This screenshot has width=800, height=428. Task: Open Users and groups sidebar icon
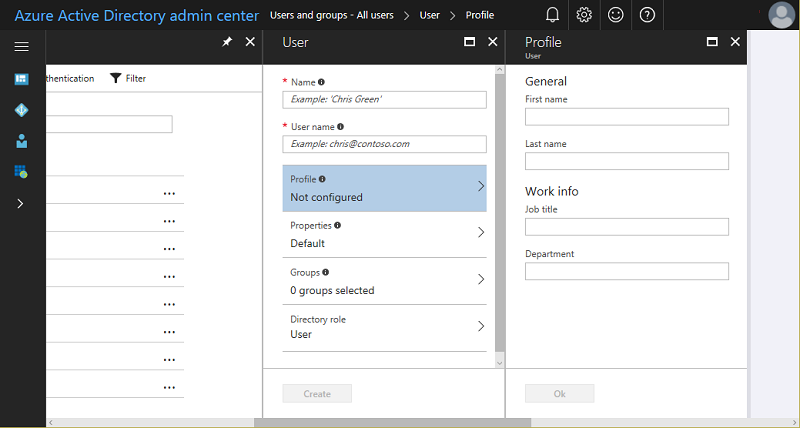click(x=21, y=141)
